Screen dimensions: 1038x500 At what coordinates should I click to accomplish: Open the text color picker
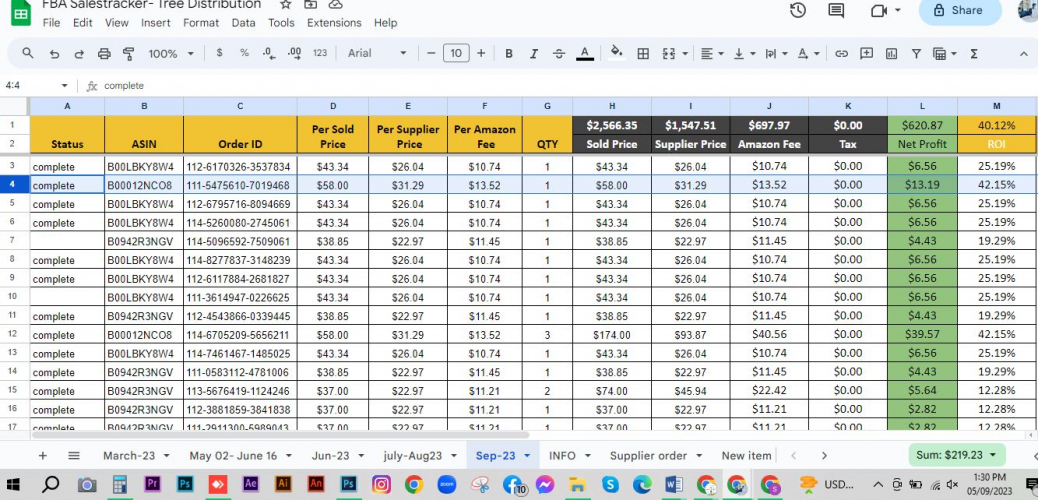pos(585,54)
